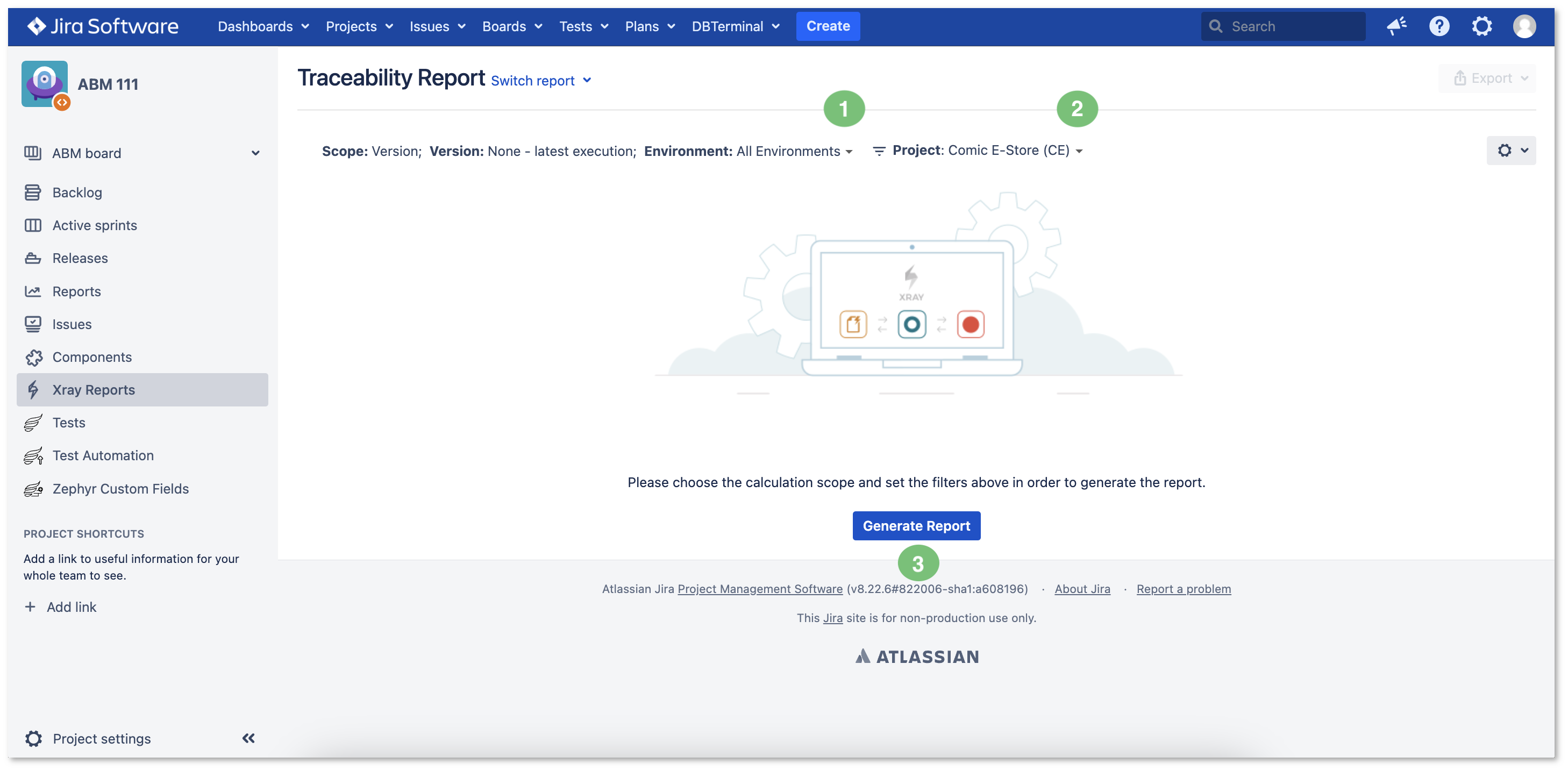Image resolution: width=1568 pixels, height=771 pixels.
Task: Click the plus icon beside Add link
Action: click(x=30, y=606)
